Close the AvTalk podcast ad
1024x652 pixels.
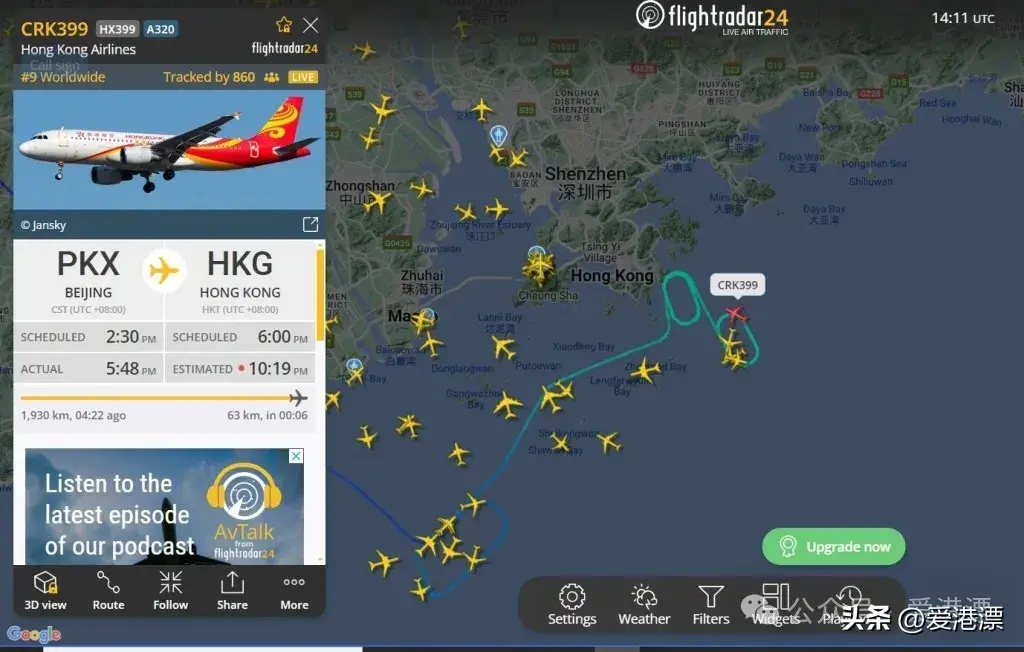pyautogui.click(x=296, y=456)
